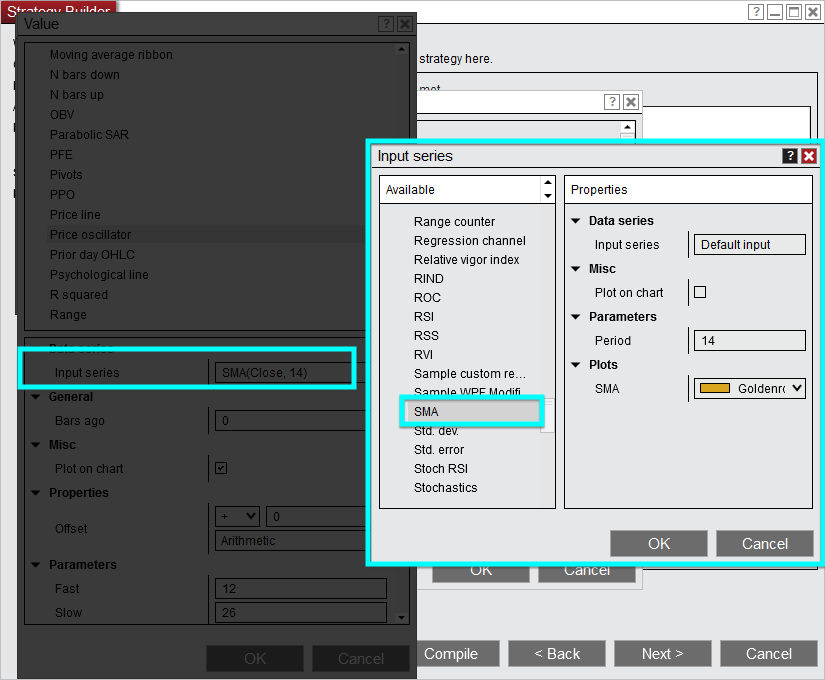This screenshot has width=825, height=680.
Task: Select Psychological line in Value list
Action: pos(99,275)
